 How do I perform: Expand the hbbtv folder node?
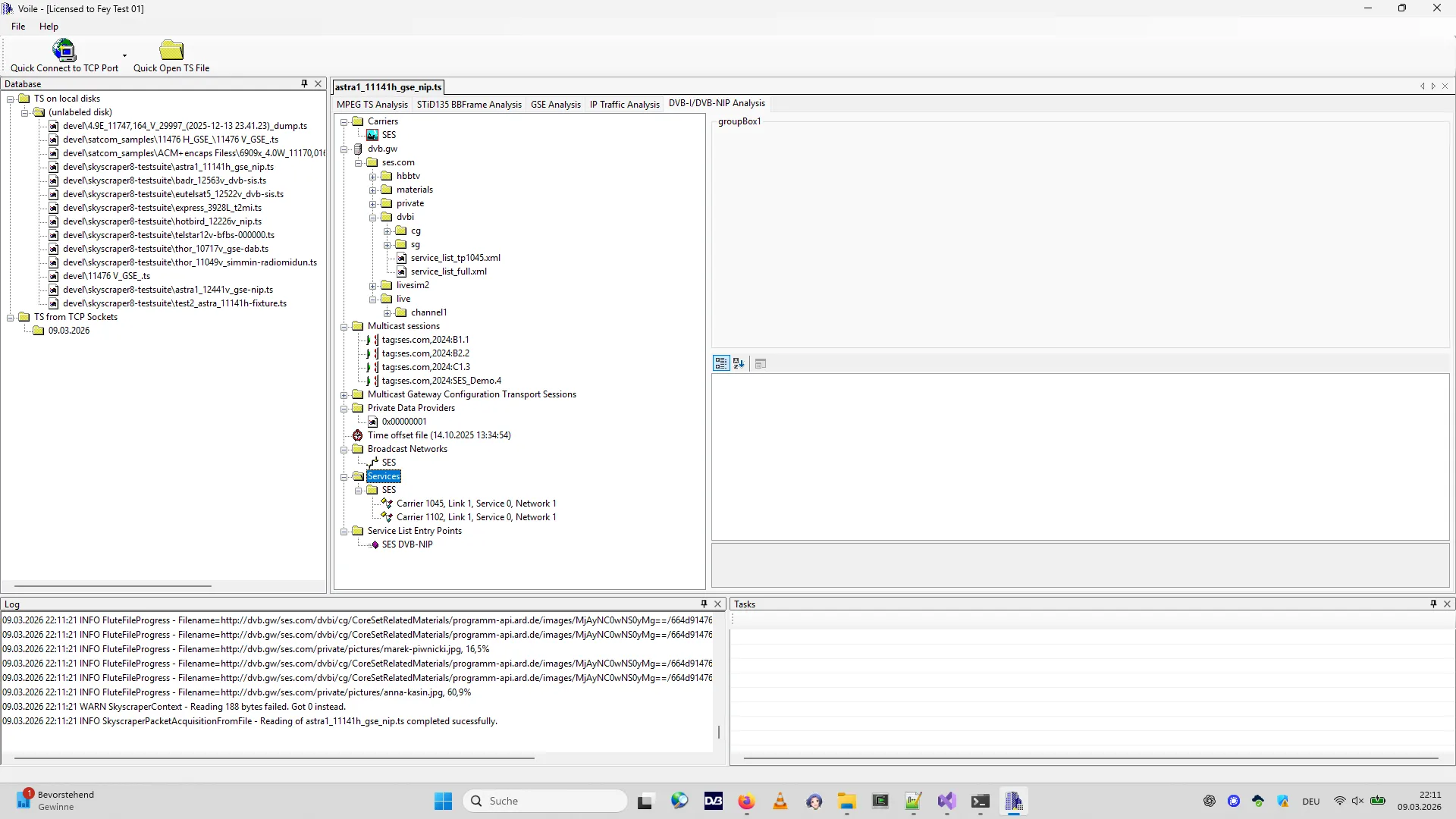pyautogui.click(x=373, y=177)
